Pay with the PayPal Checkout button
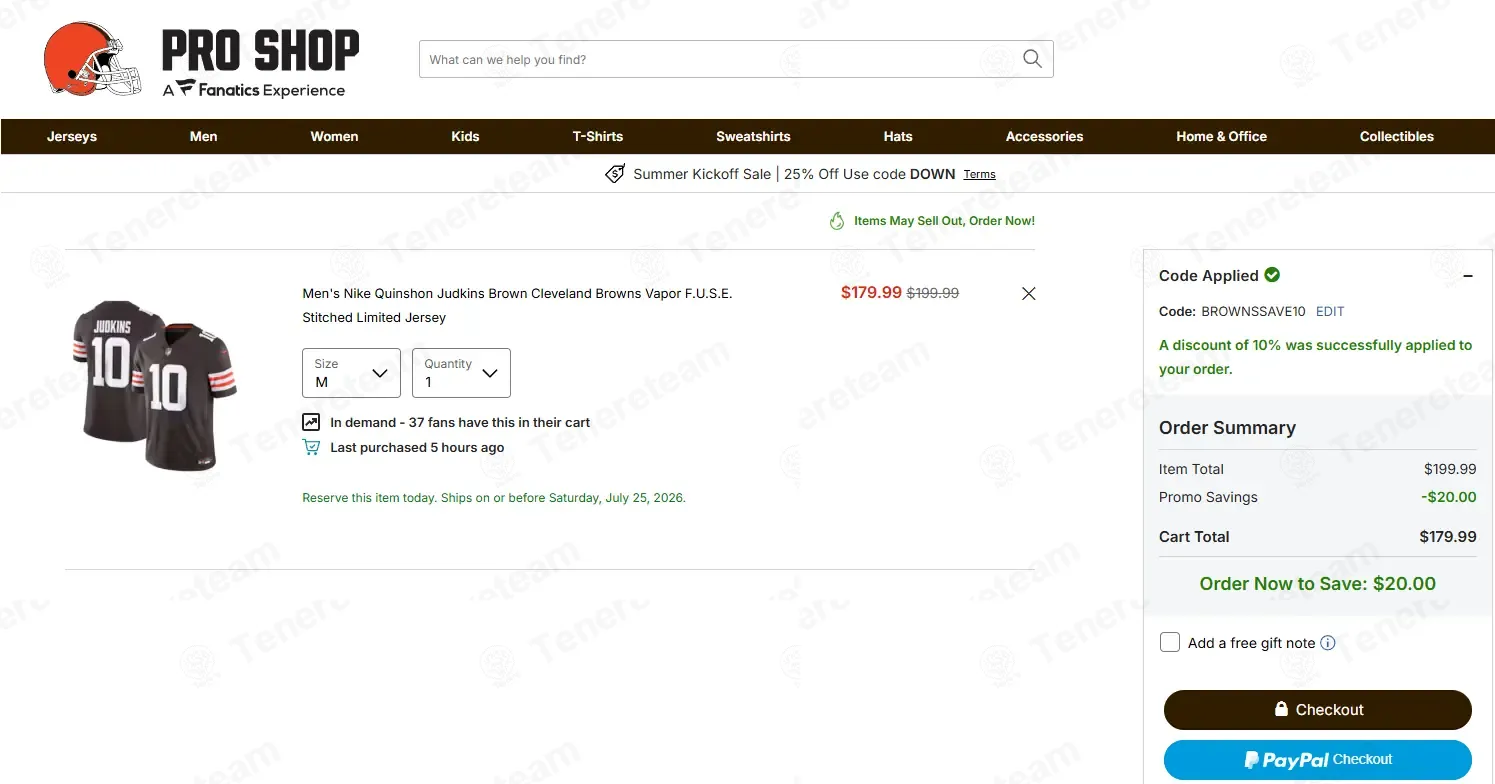This screenshot has width=1495, height=784. pyautogui.click(x=1317, y=760)
